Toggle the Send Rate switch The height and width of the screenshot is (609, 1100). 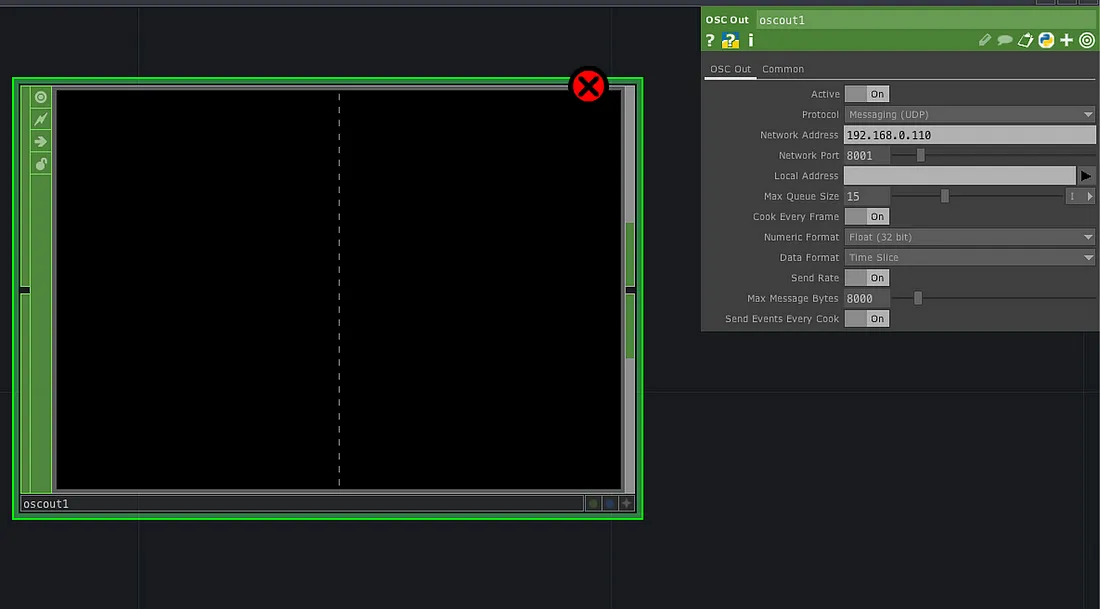point(867,278)
